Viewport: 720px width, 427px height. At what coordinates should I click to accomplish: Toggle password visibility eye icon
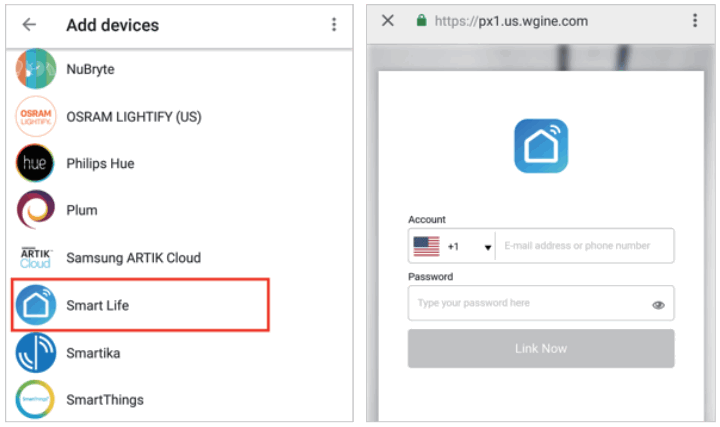tap(658, 305)
